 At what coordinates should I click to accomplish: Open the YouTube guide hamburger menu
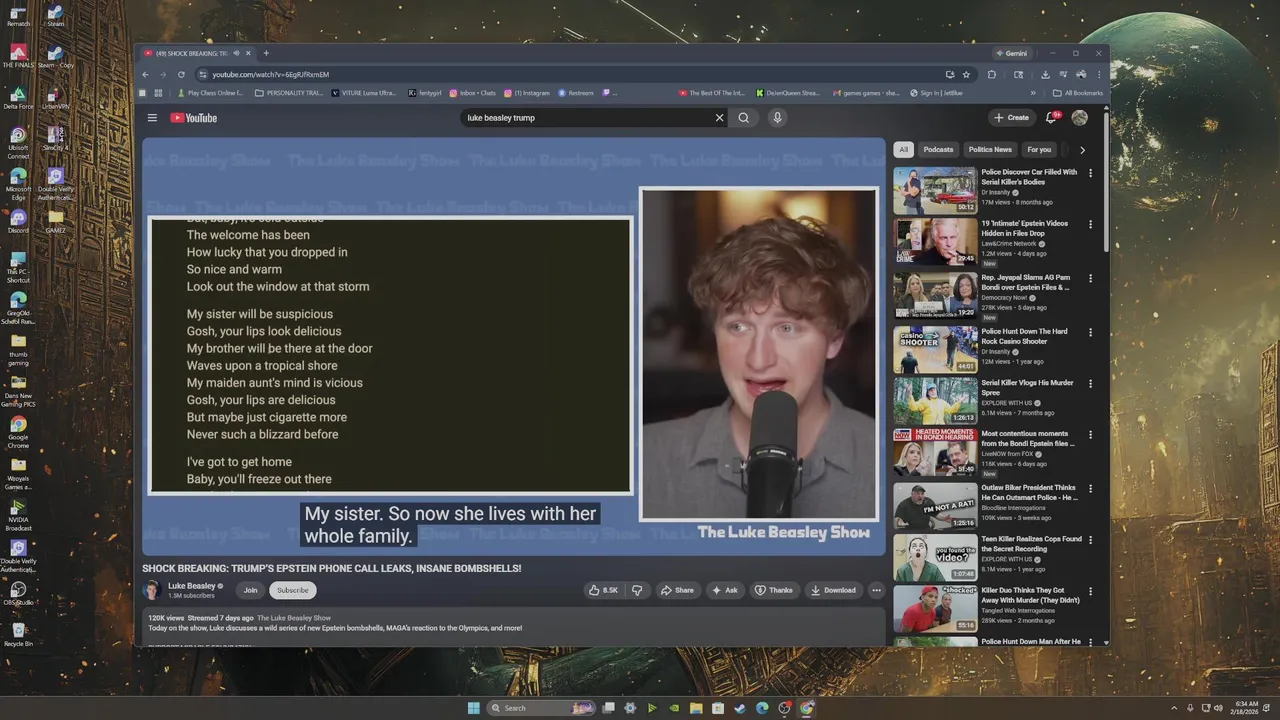click(x=152, y=118)
